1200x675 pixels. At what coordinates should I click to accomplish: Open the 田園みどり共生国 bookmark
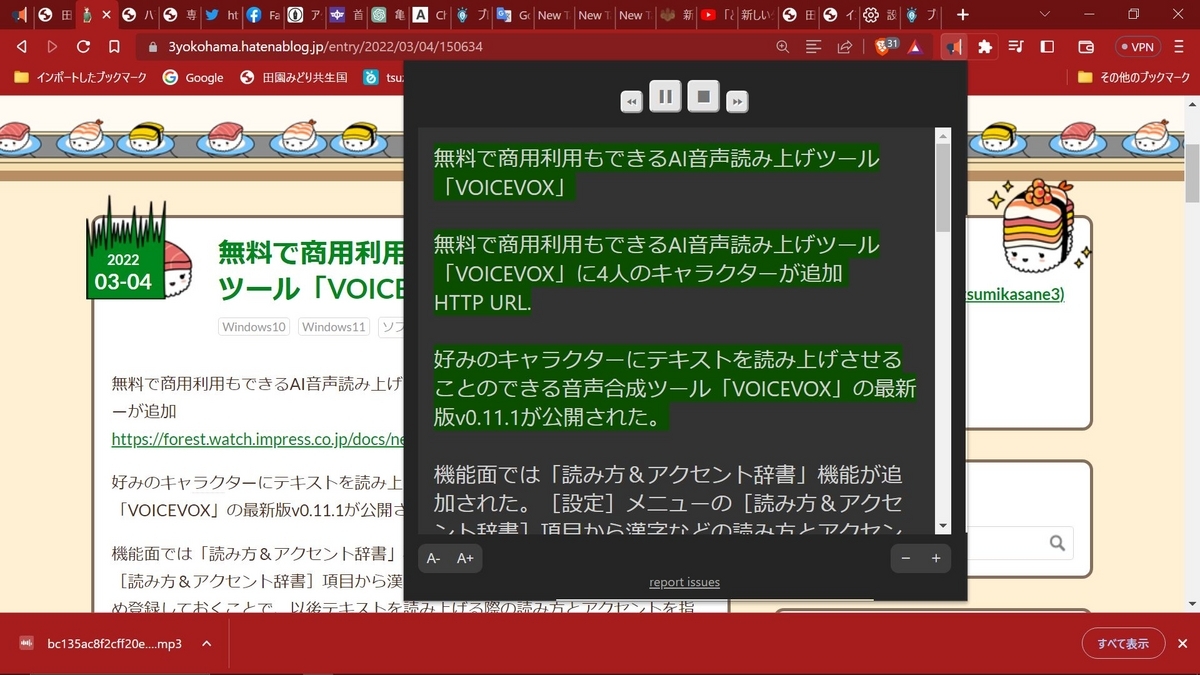tap(293, 77)
